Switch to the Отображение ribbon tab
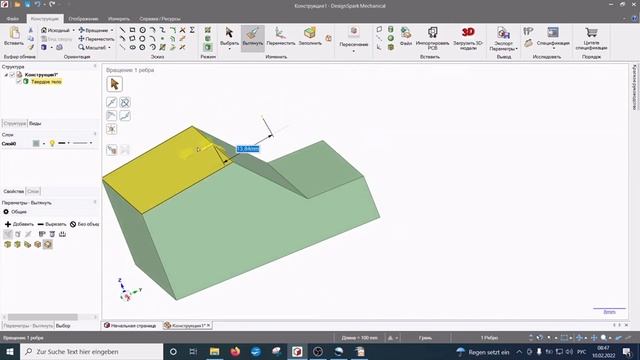640x360 pixels. coord(83,19)
